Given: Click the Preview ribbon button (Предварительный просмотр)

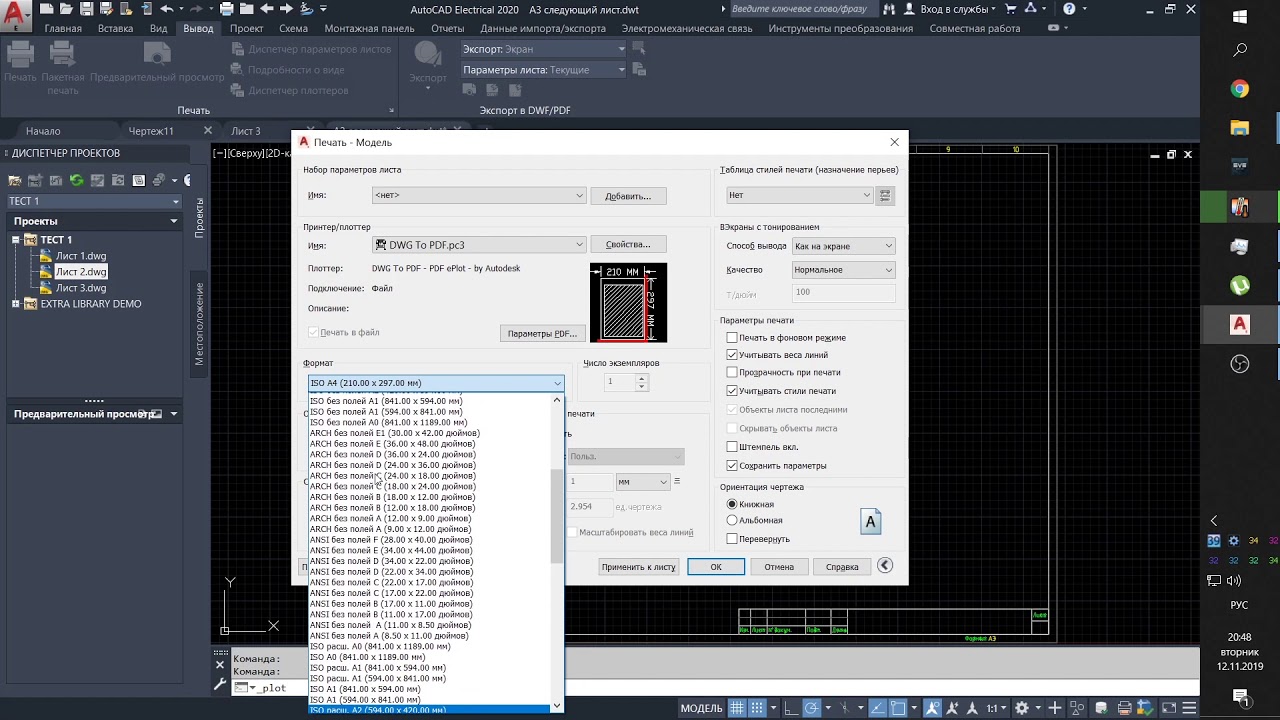Looking at the screenshot, I should [157, 62].
